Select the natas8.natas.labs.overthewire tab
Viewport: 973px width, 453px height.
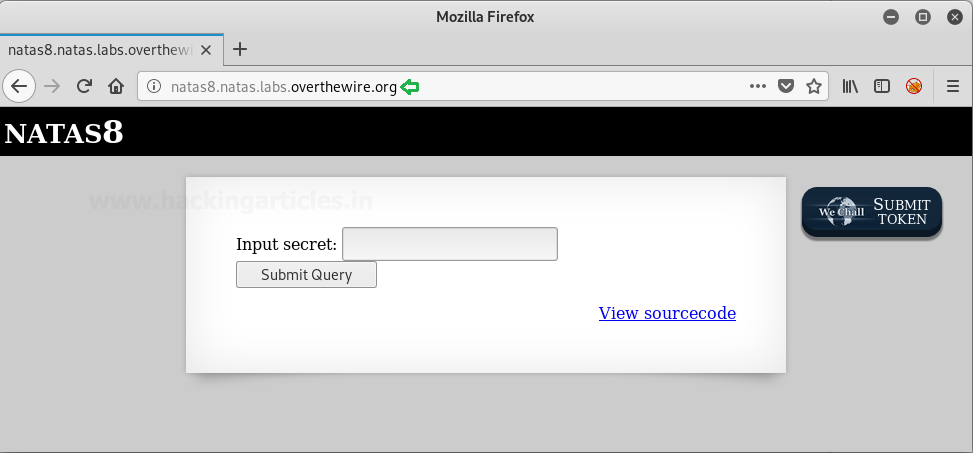click(100, 49)
